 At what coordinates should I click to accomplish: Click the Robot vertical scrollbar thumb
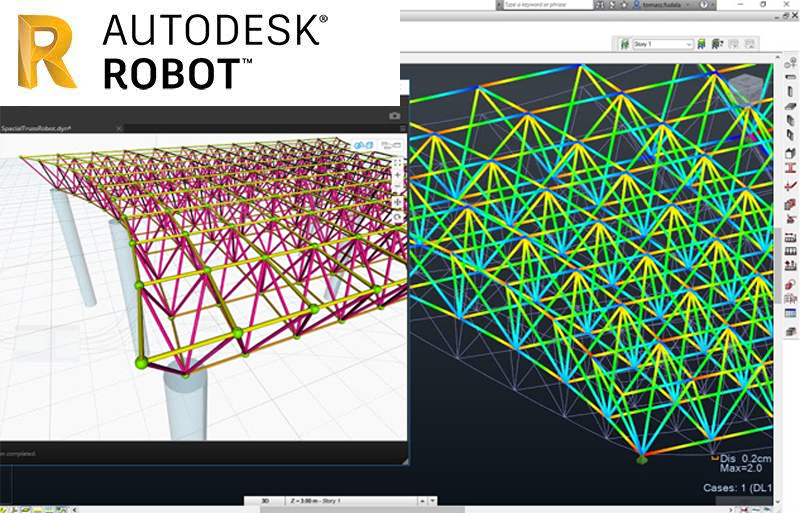pos(778,265)
